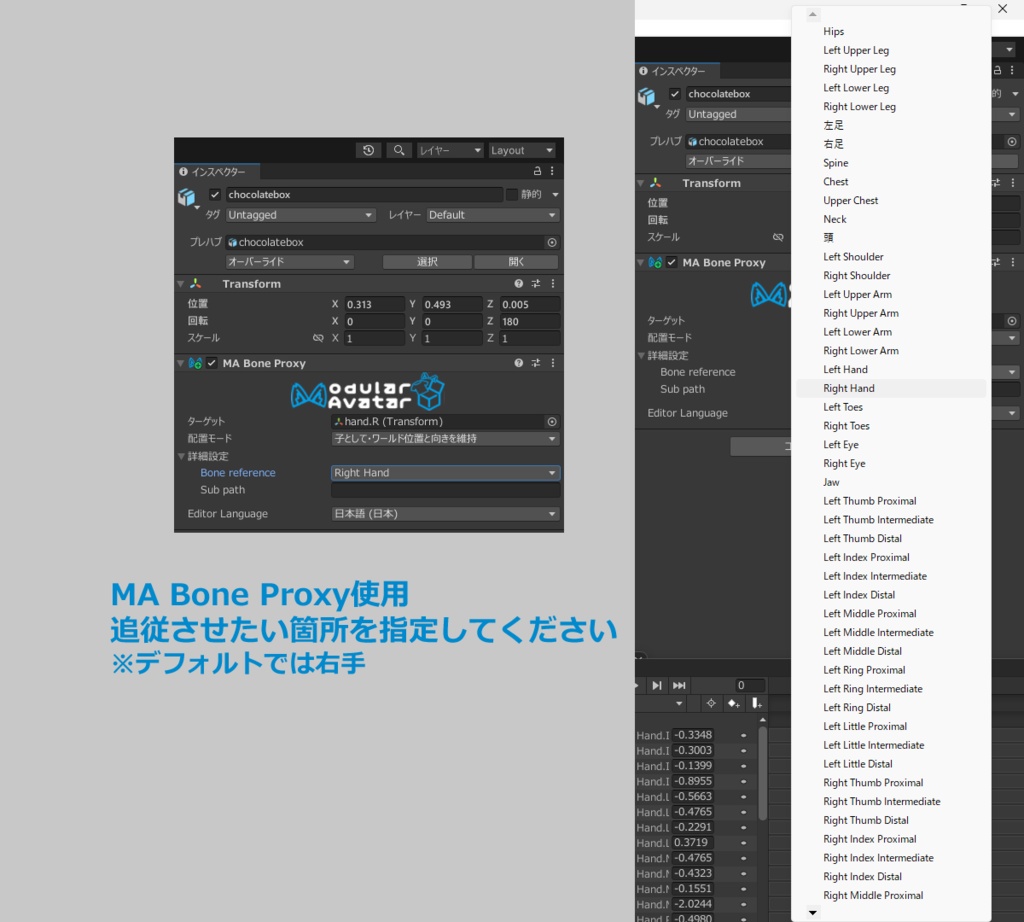Screen dimensions: 1024x922
Task: Click the add event marker icon
Action: pos(756,703)
